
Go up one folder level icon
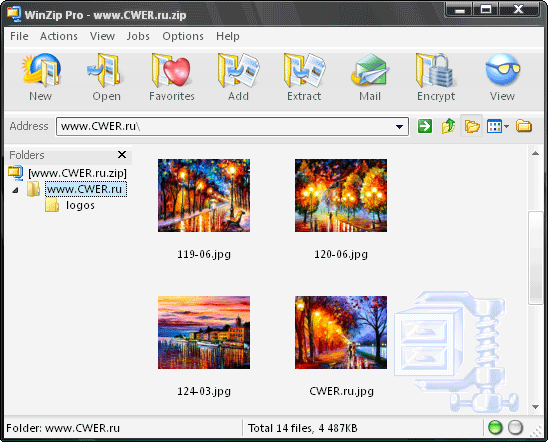(448, 126)
